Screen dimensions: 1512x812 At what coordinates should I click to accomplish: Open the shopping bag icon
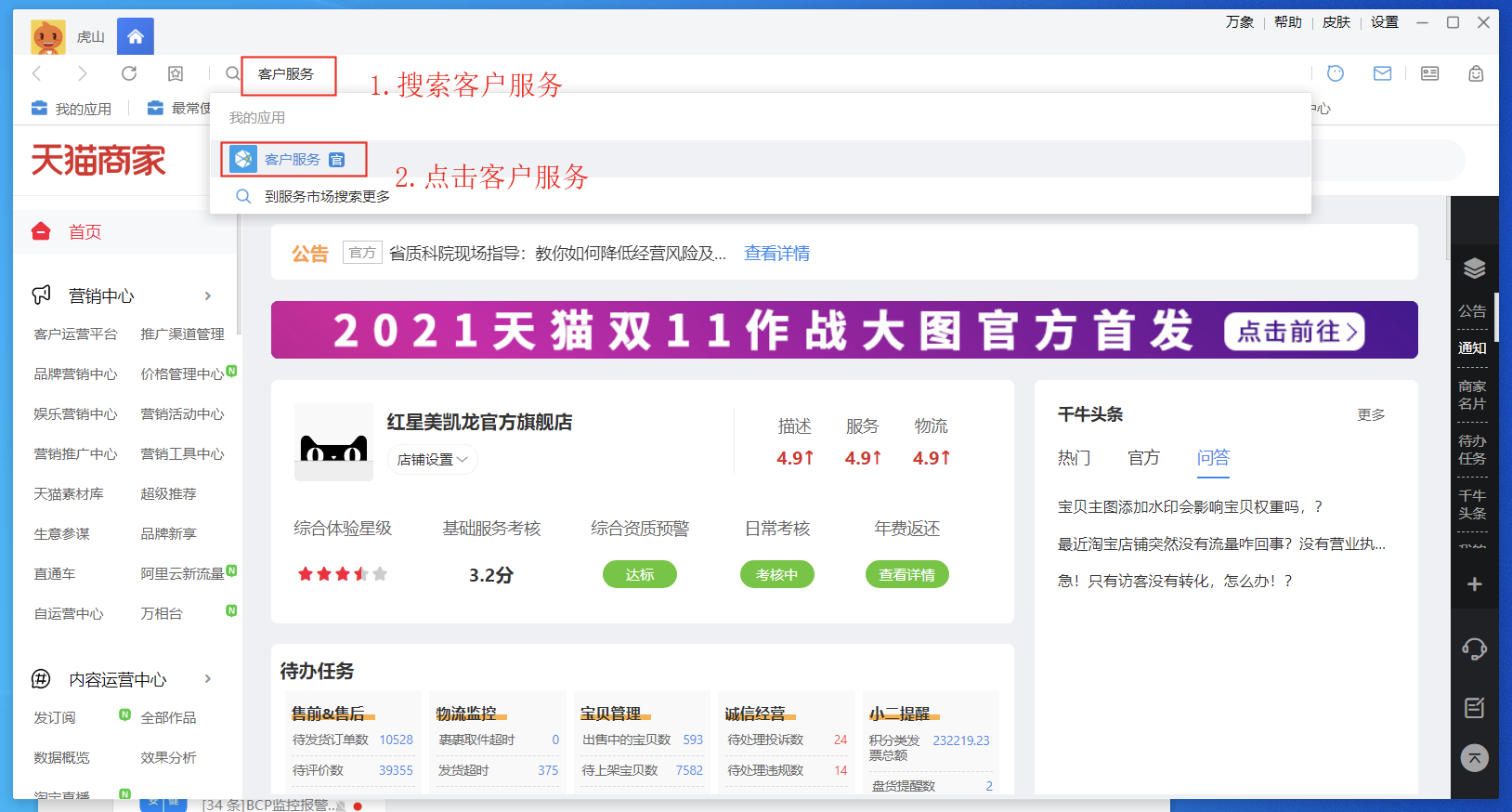[x=1476, y=73]
